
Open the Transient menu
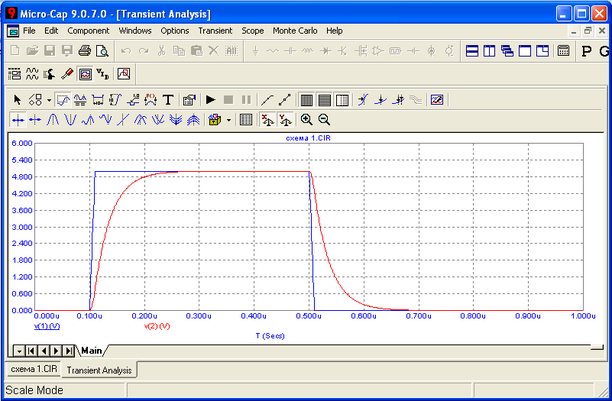[215, 31]
